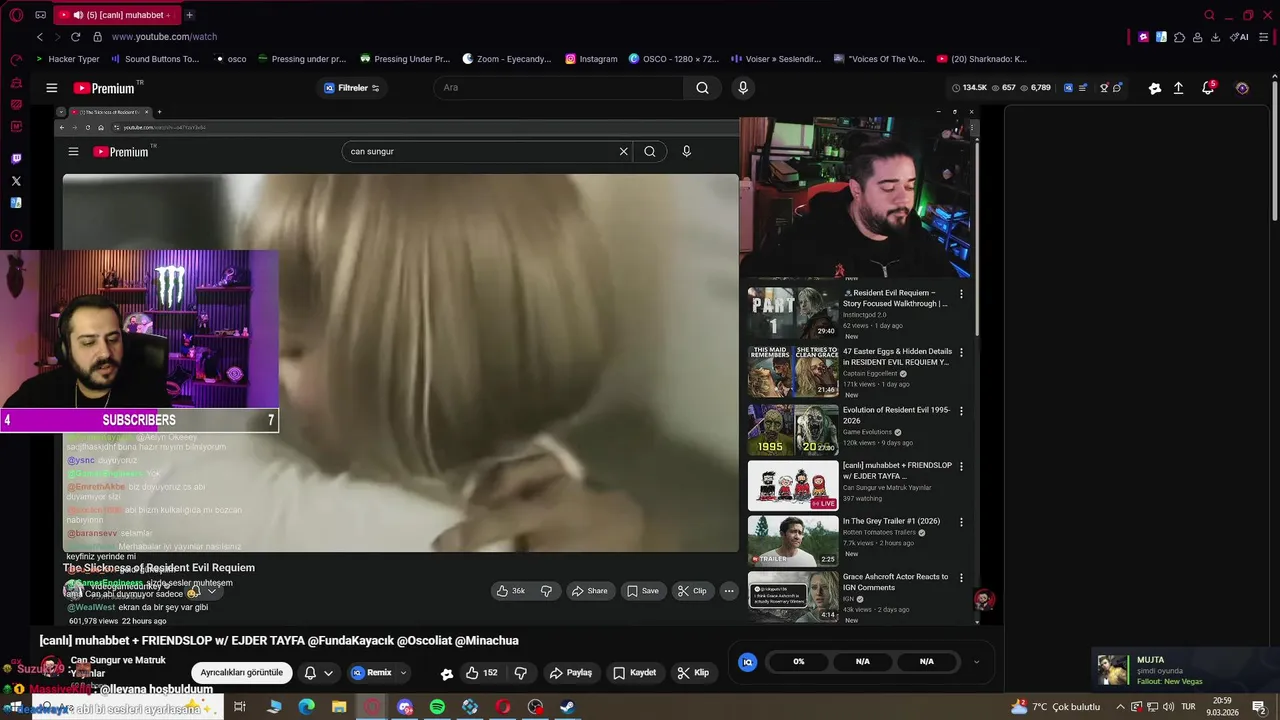The image size is (1280, 720).
Task: Change the TUR keyboard language
Action: coord(1189,707)
